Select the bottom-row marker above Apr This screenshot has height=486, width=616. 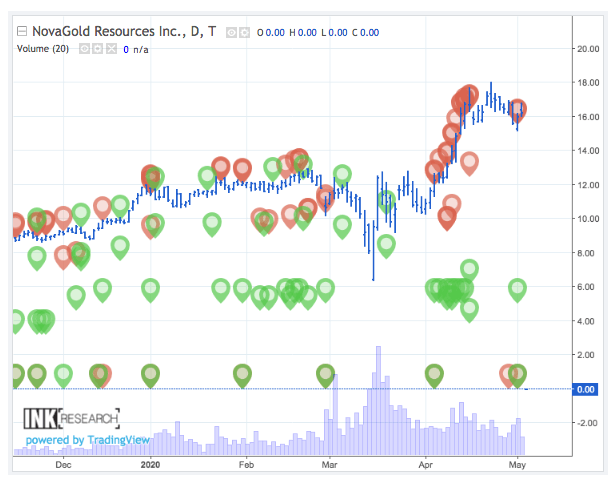click(434, 376)
